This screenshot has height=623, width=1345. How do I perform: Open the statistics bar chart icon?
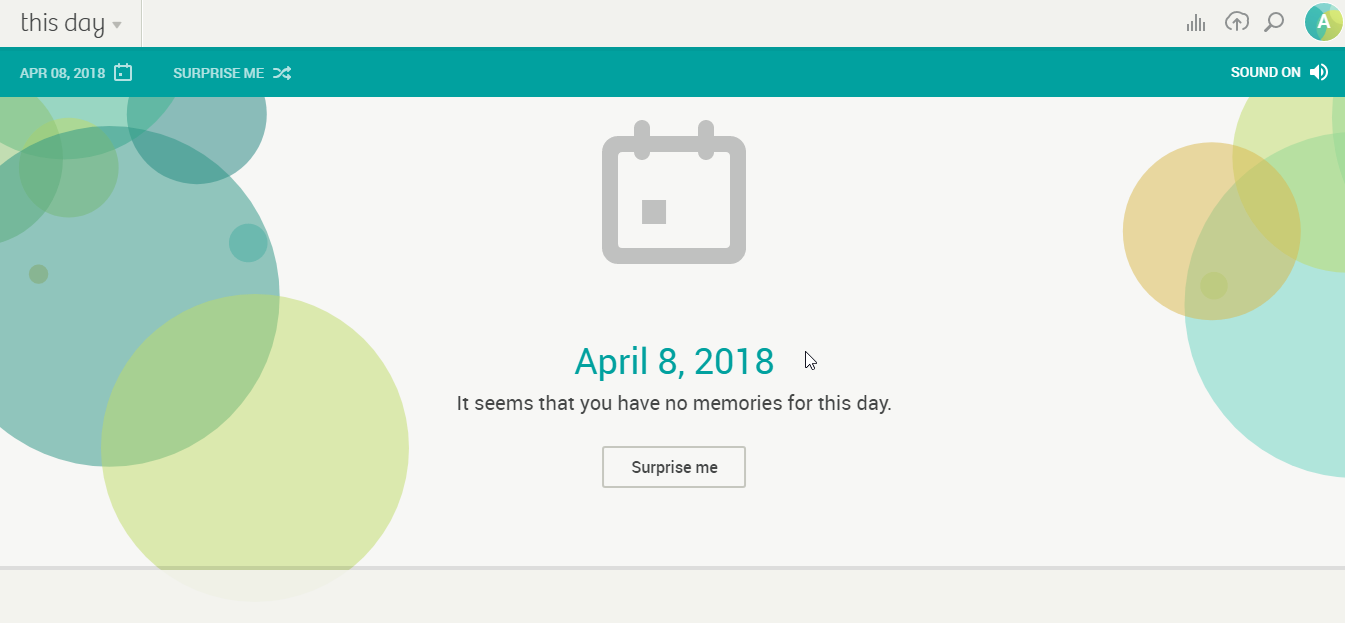(x=1195, y=23)
